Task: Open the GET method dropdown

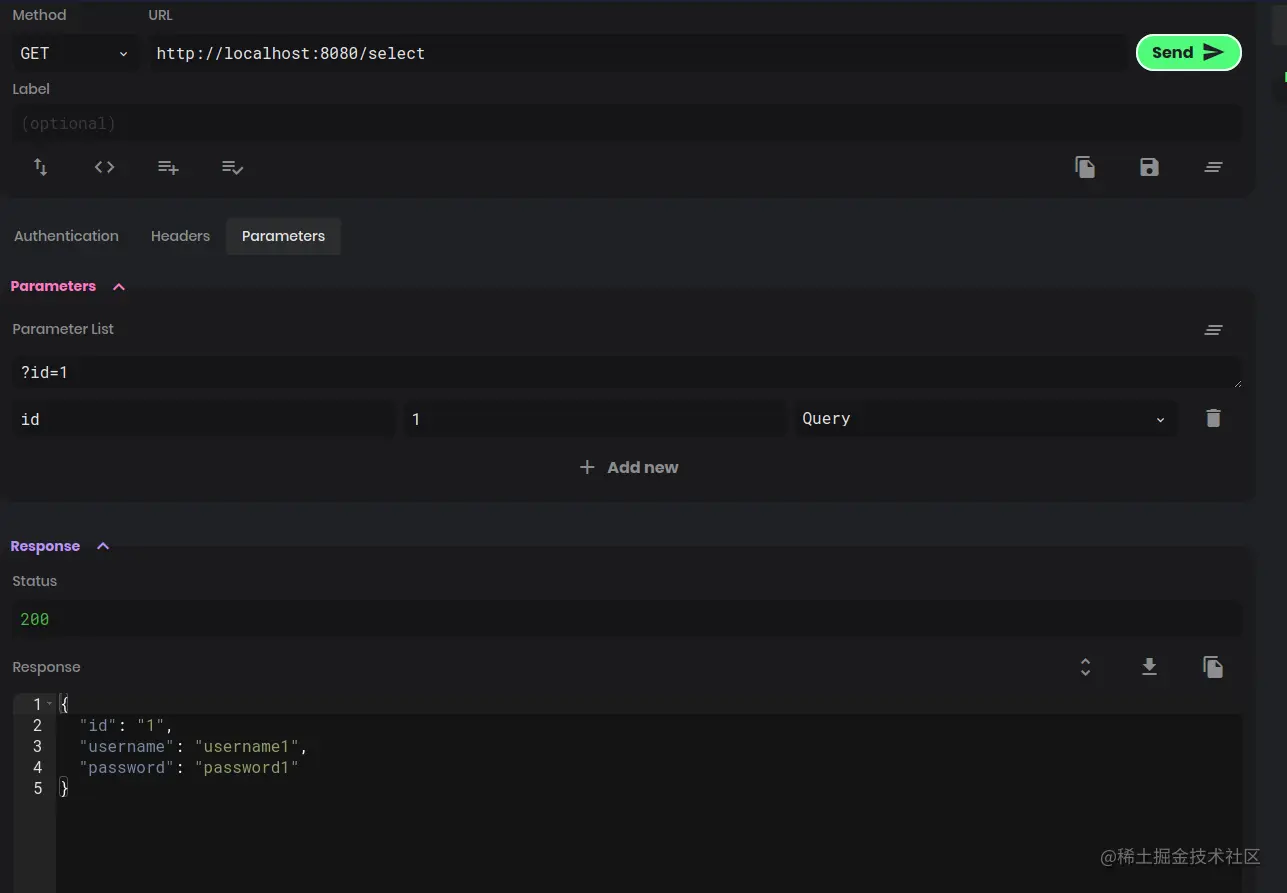Action: click(75, 53)
